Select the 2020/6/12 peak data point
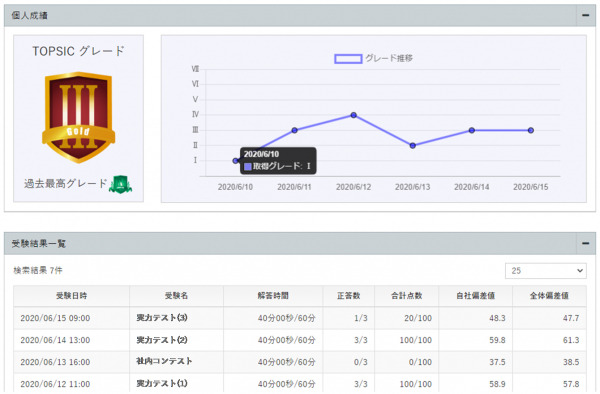This screenshot has height=394, width=600. (x=354, y=115)
